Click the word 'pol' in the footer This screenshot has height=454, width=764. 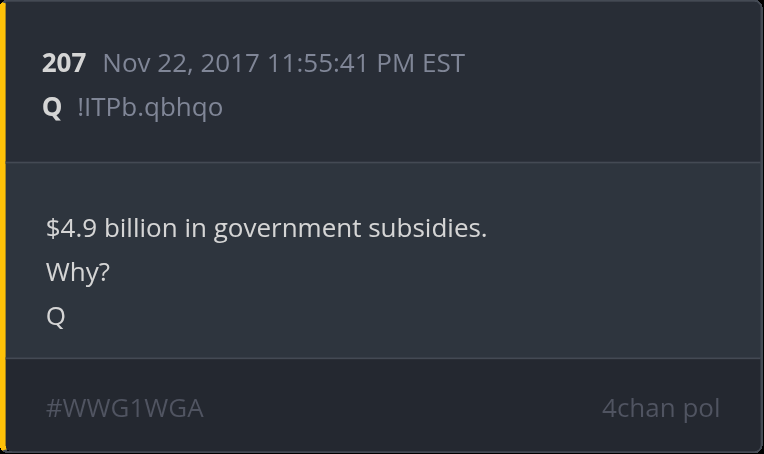(702, 409)
